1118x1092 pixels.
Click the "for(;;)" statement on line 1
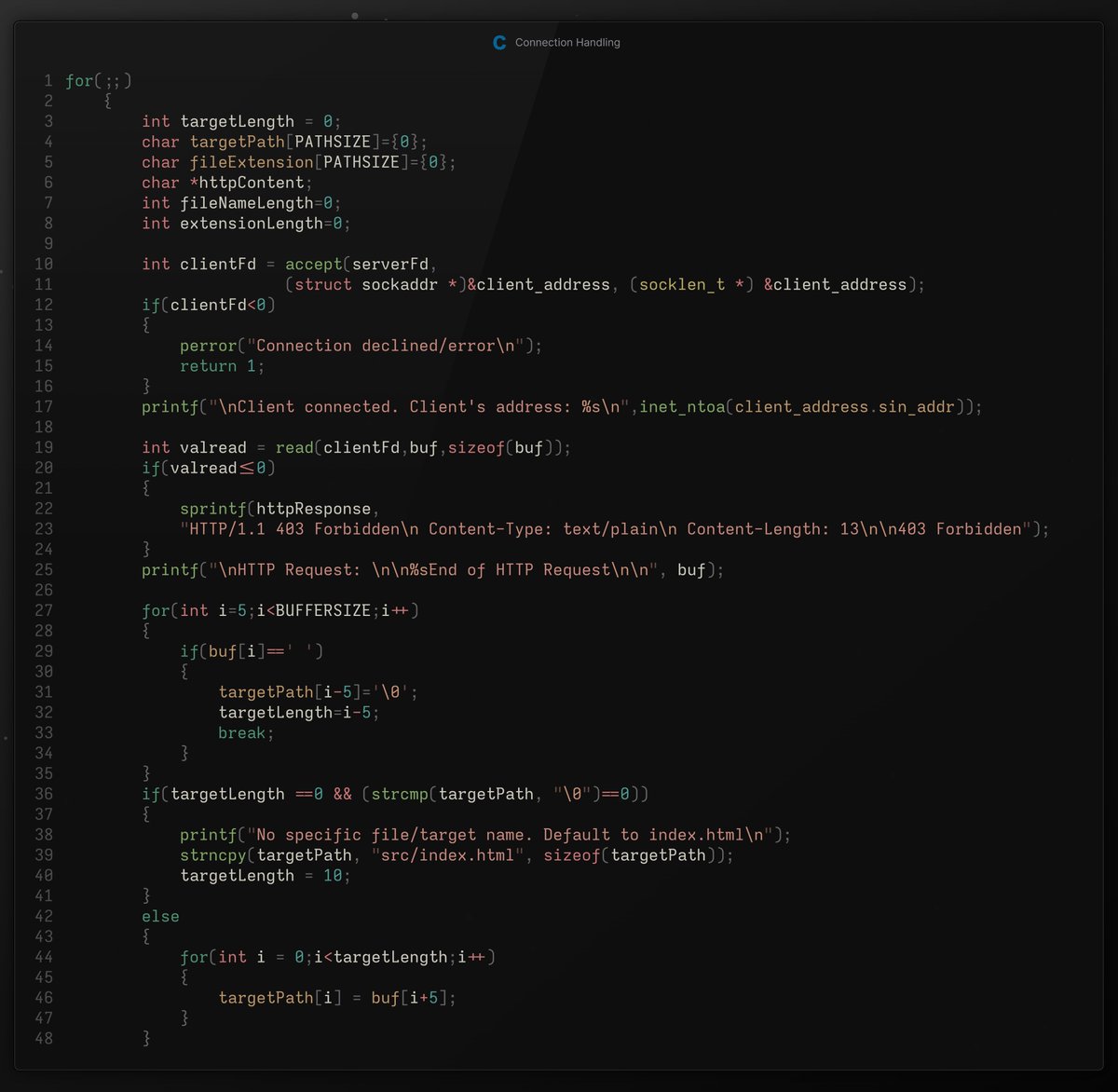(99, 81)
